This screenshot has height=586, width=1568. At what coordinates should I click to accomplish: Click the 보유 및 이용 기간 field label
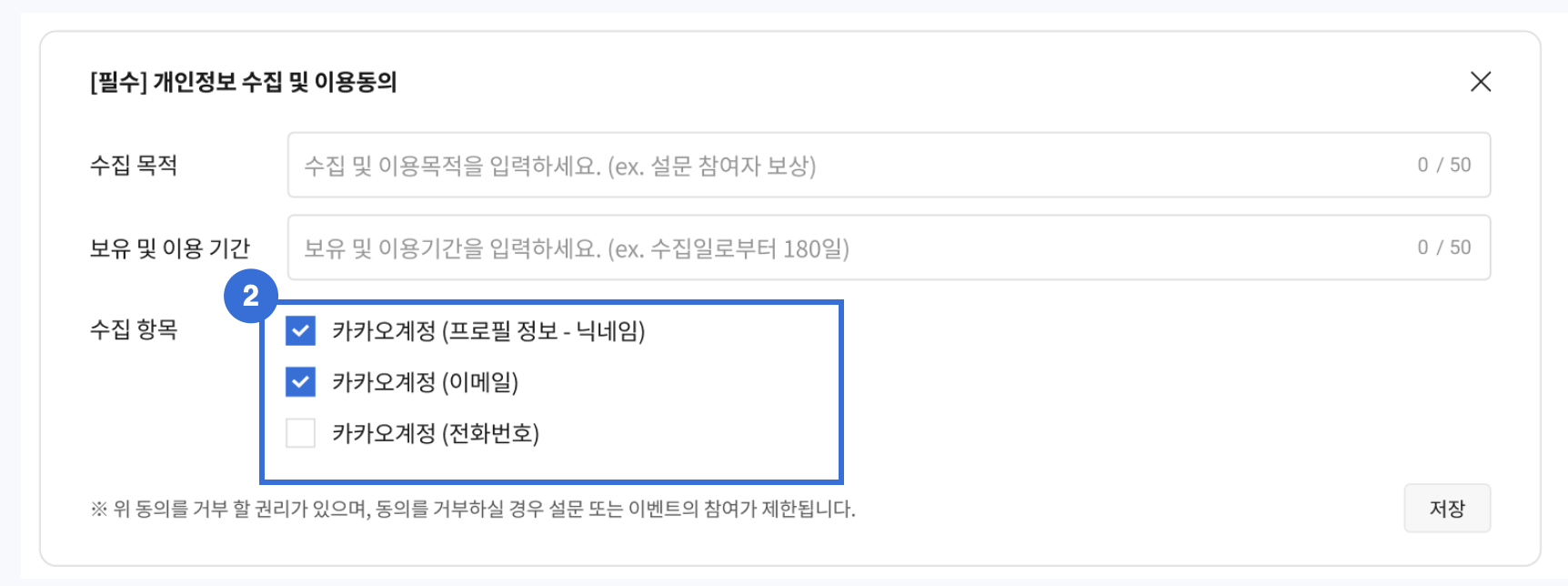coord(169,248)
